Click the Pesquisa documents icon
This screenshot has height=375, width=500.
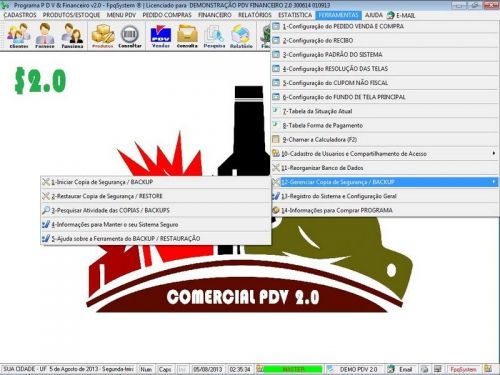click(x=214, y=36)
